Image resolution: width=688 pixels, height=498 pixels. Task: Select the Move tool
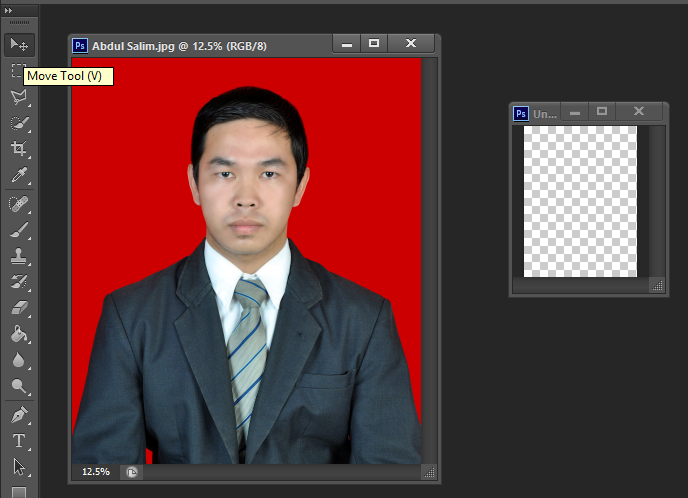(19, 44)
